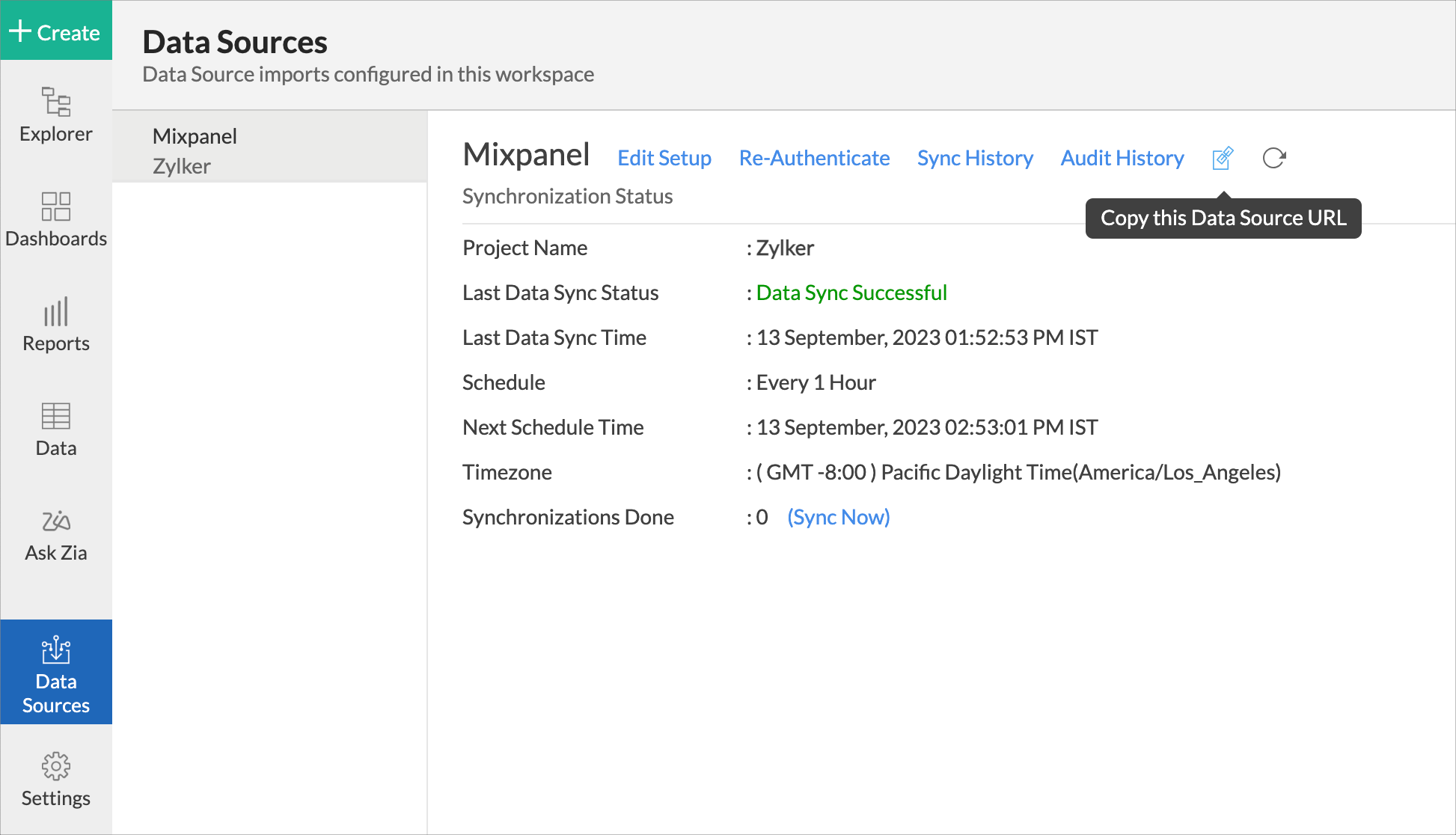Click the Synchronization Status subheading
This screenshot has width=1456, height=835.
point(567,196)
